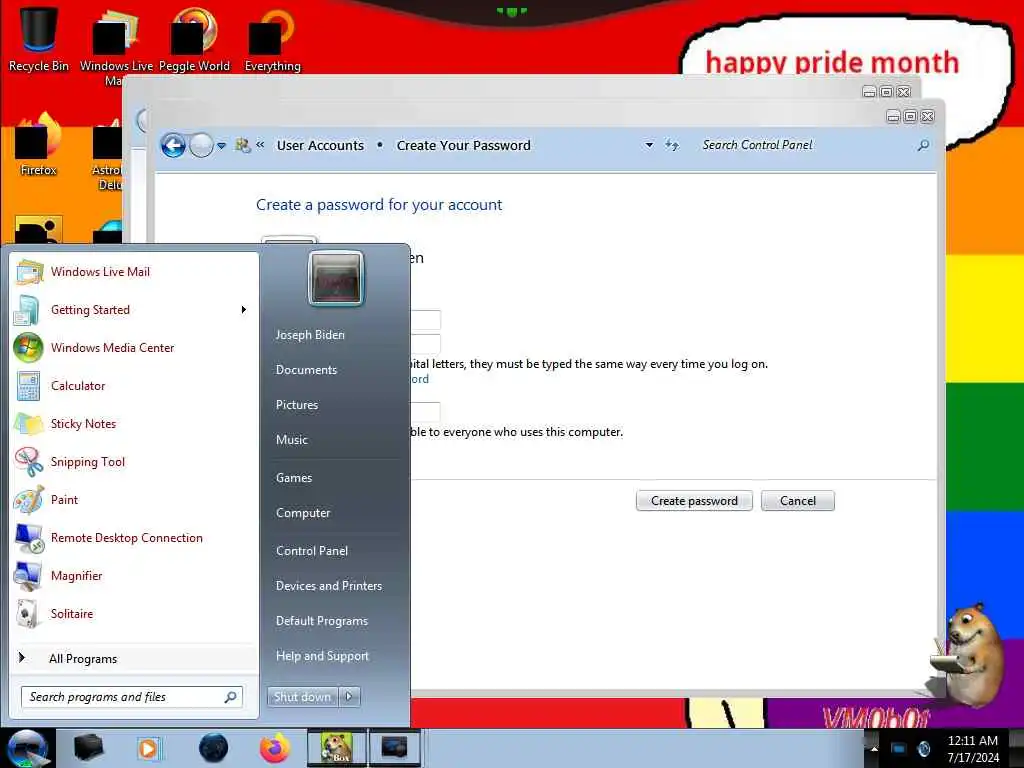Minimize the Create Your Password window
This screenshot has height=768, width=1024.
pyautogui.click(x=893, y=116)
